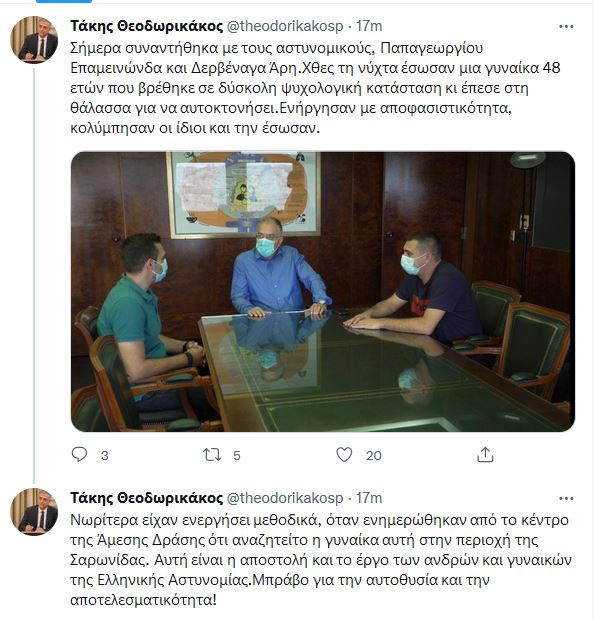Open the @theodorikakosp handle in second tweet
The width and height of the screenshot is (595, 619).
click(285, 498)
